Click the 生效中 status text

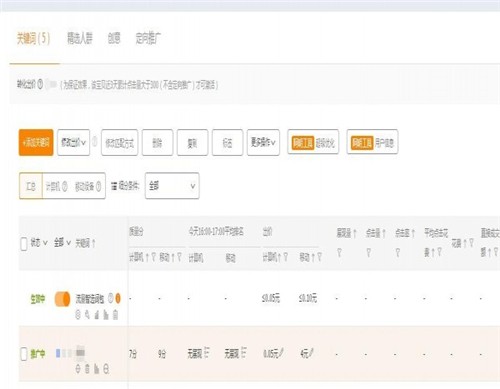pos(38,299)
